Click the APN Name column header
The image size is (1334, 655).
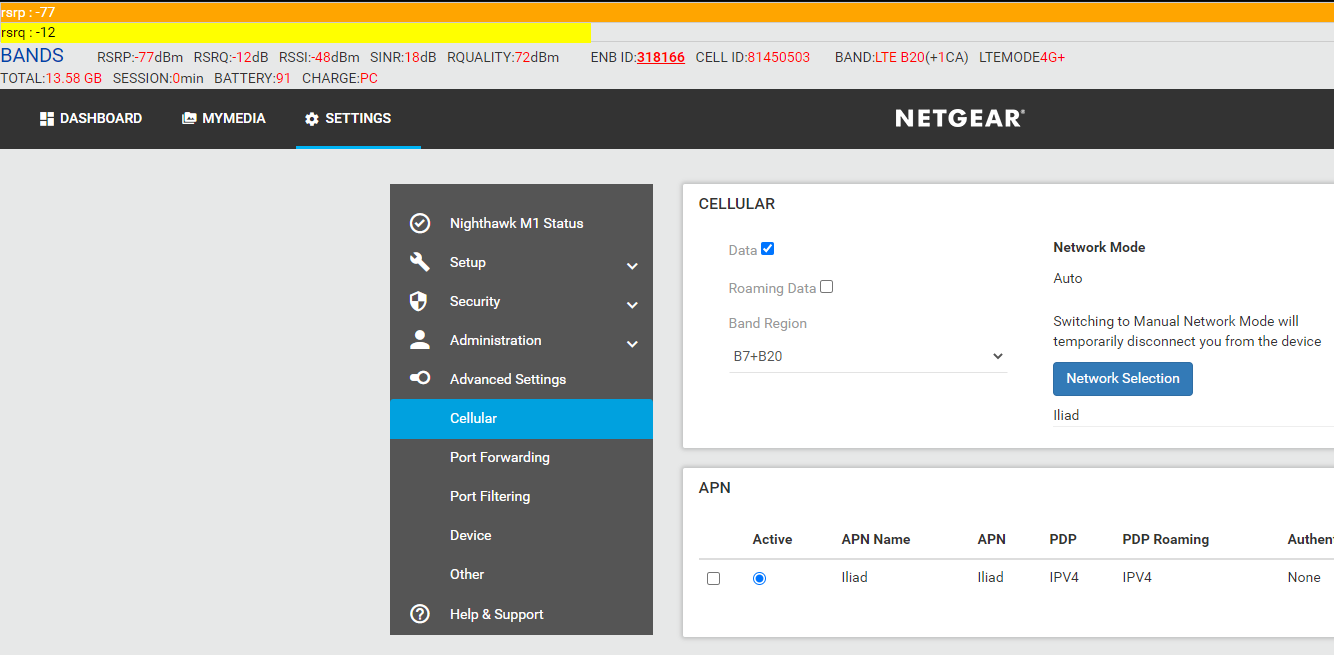point(876,539)
